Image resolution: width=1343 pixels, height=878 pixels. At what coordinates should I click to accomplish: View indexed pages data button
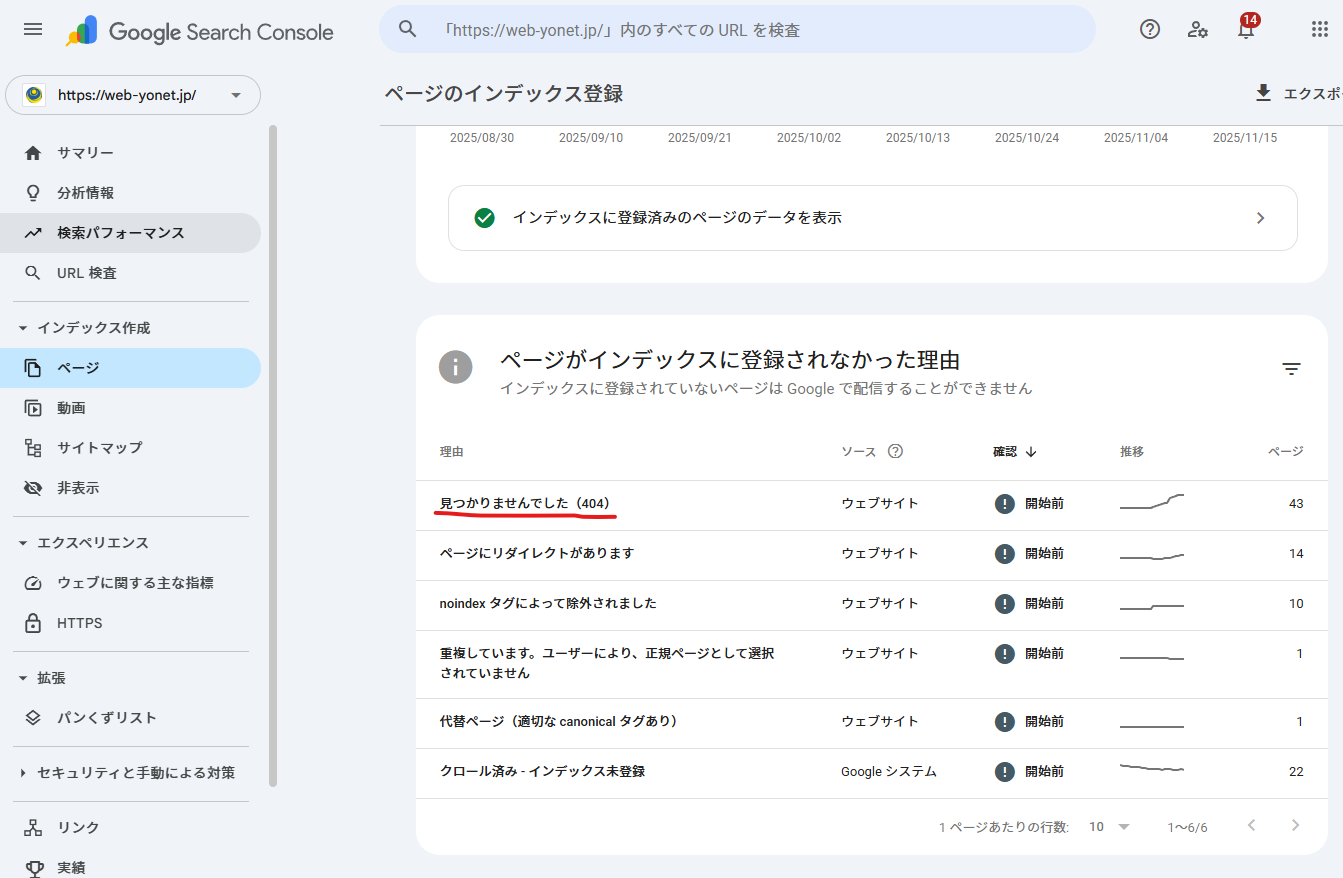(872, 218)
